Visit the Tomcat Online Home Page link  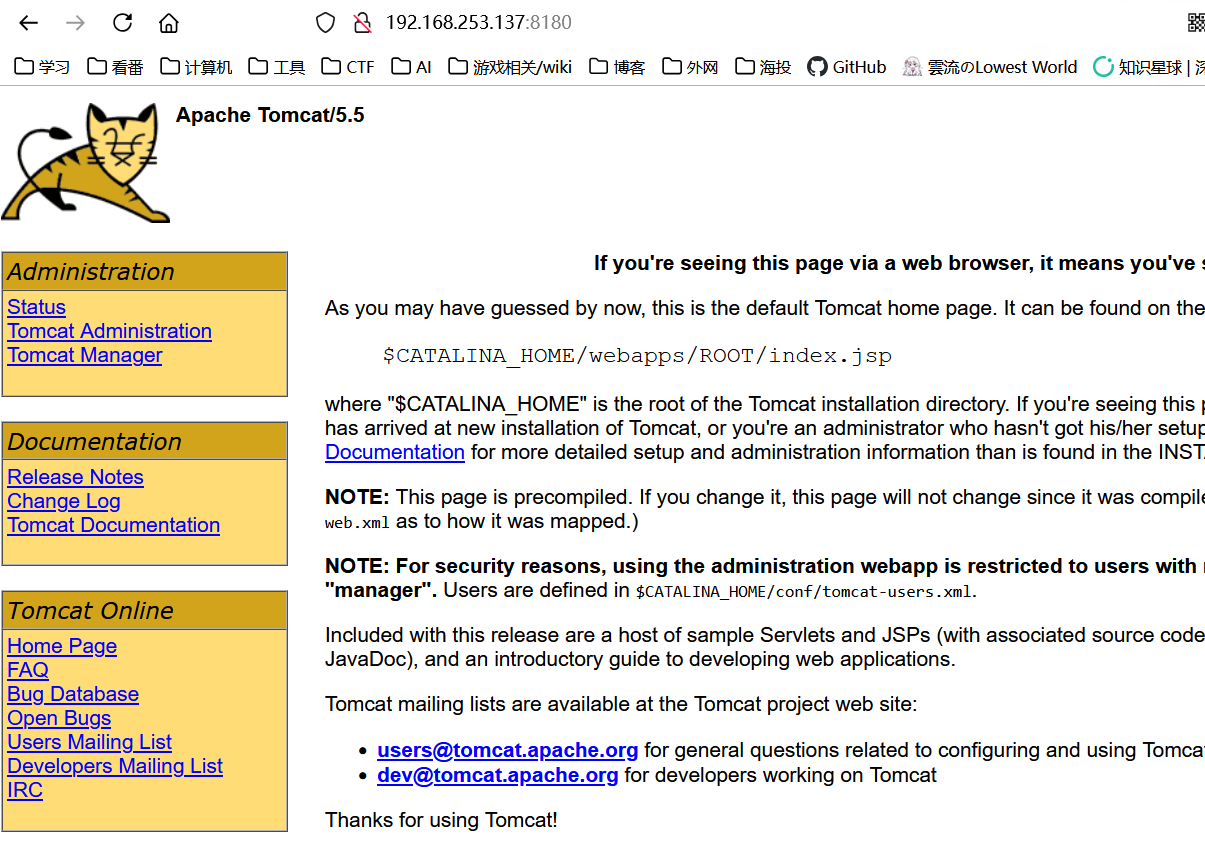(x=62, y=646)
